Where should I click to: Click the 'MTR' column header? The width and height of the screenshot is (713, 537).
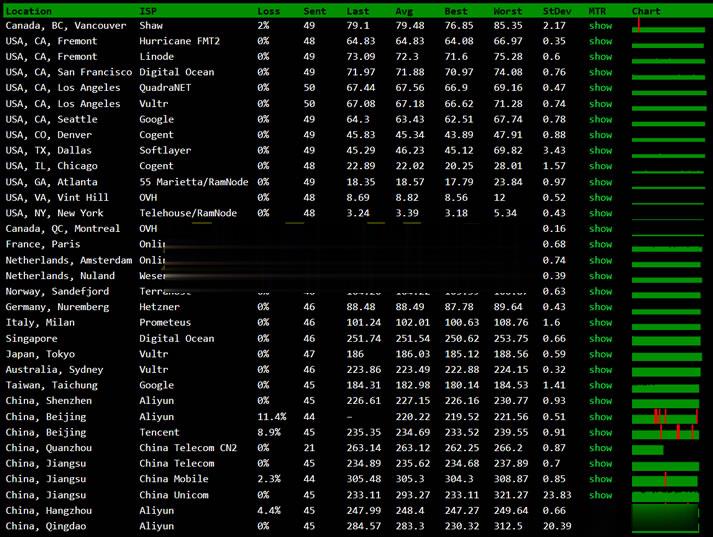pos(597,11)
